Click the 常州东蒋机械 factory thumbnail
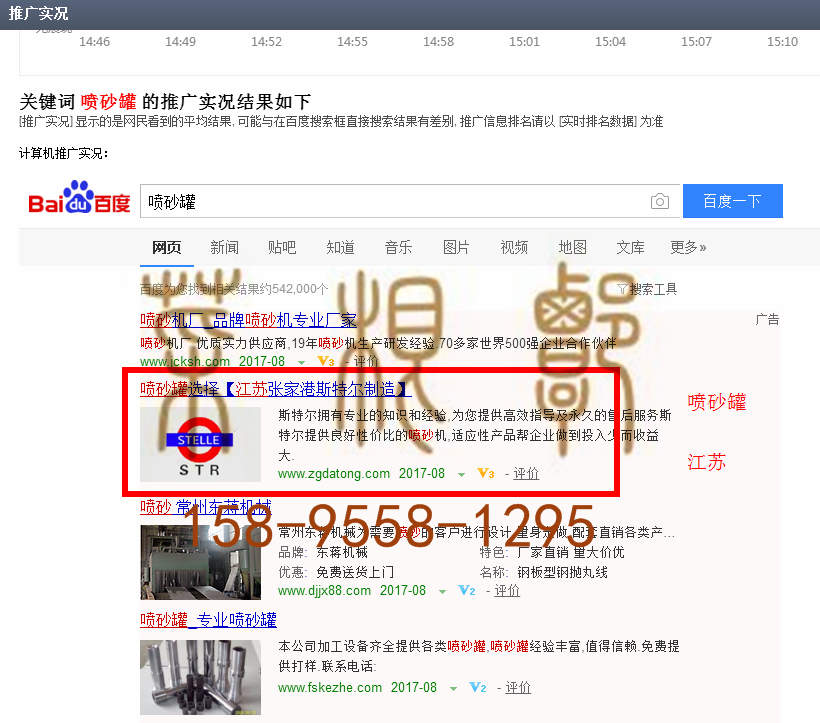Screen dimensions: 820x723 pos(200,563)
